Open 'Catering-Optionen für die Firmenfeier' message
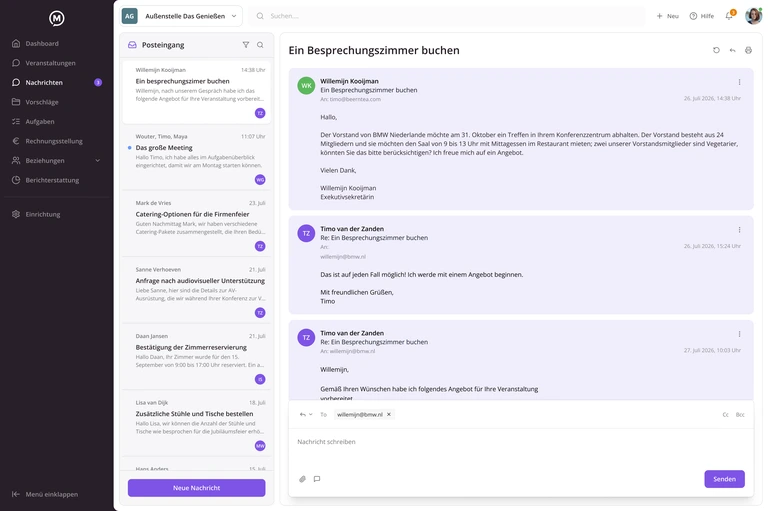This screenshot has height=511, width=768. tap(197, 225)
